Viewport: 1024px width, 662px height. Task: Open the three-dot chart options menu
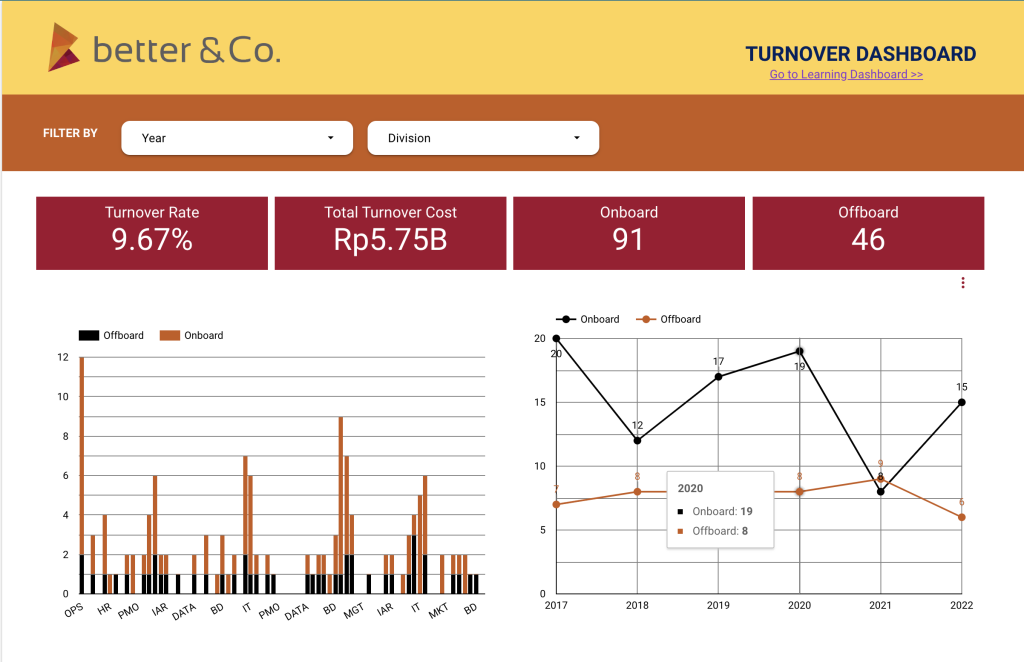point(963,283)
